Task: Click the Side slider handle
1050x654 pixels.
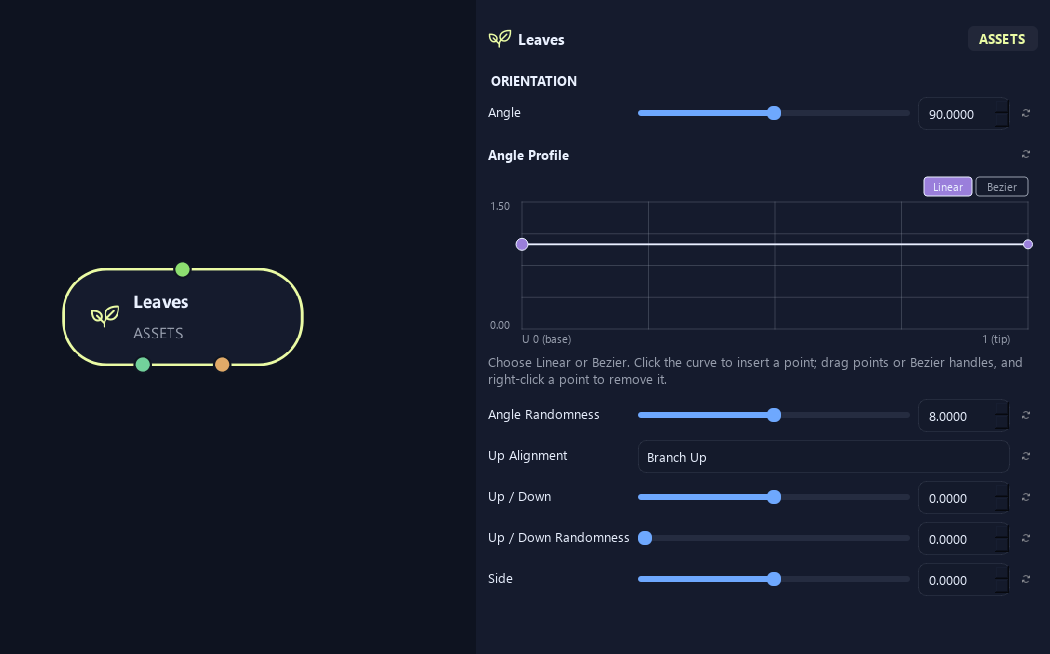Action: point(774,579)
